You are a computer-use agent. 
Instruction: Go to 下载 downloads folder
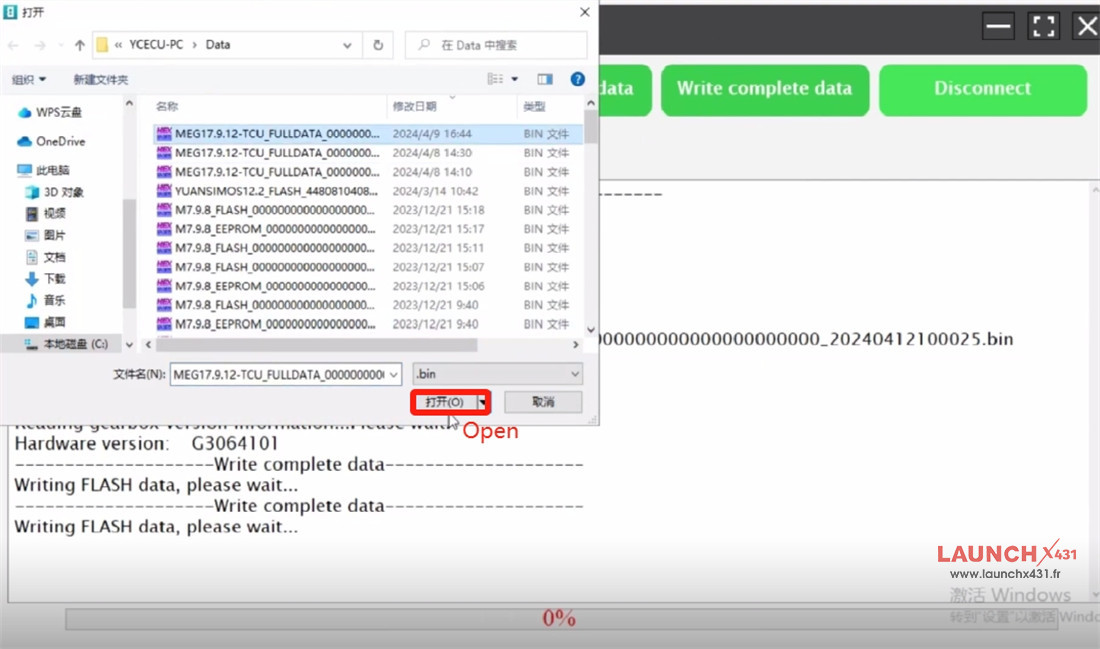point(54,279)
